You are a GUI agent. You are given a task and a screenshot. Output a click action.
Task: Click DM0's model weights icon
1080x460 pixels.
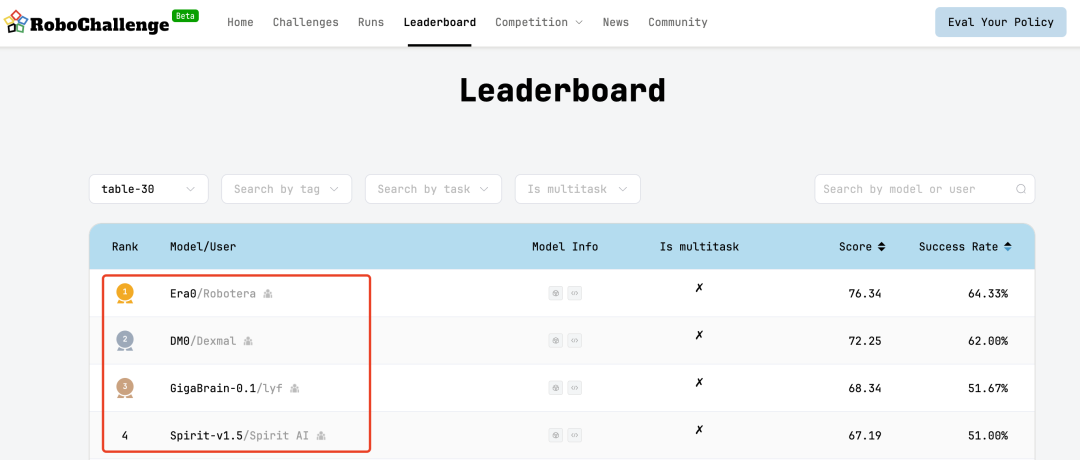click(555, 340)
